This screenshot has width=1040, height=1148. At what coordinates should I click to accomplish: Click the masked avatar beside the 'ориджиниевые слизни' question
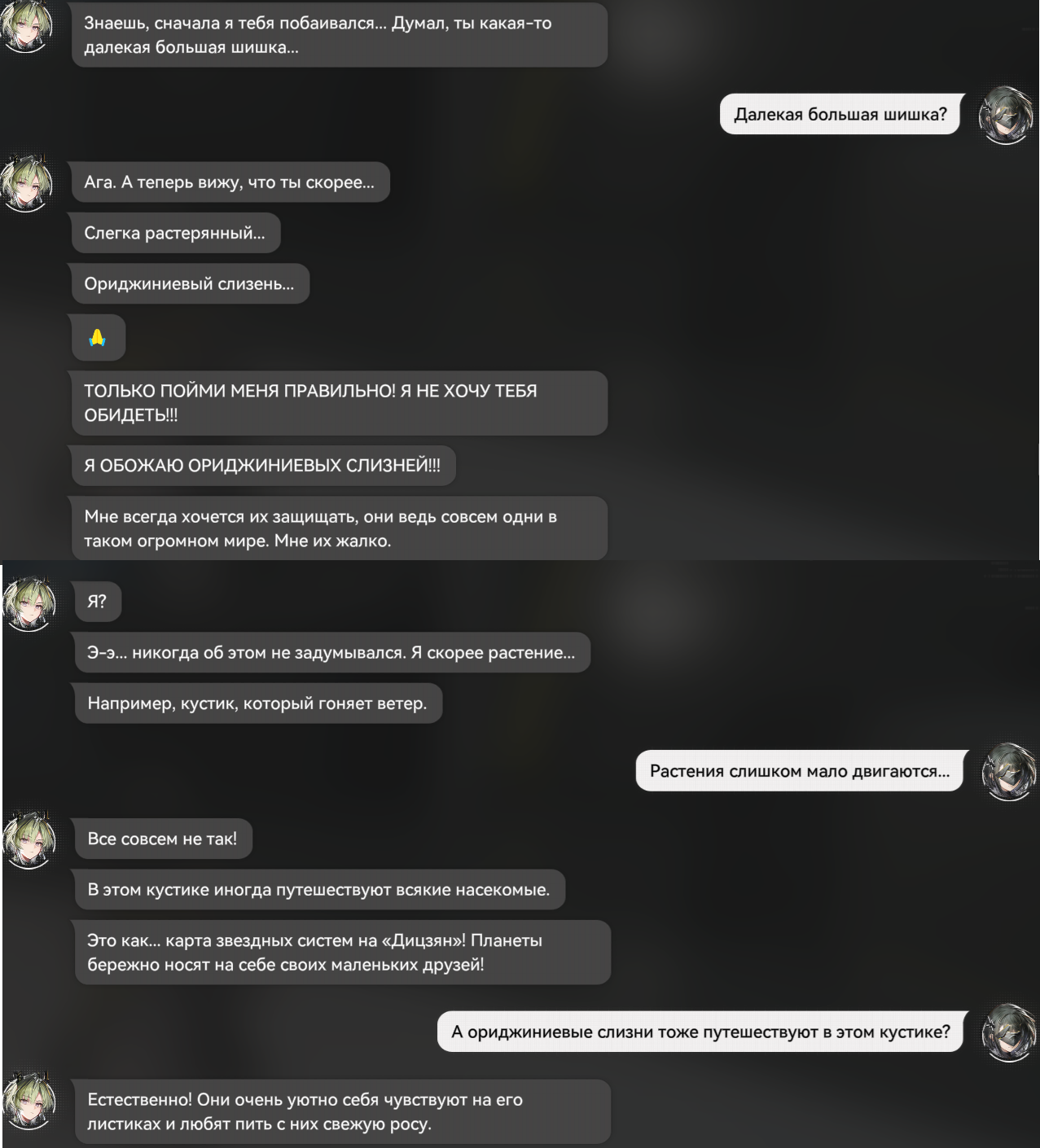pyautogui.click(x=1008, y=1032)
